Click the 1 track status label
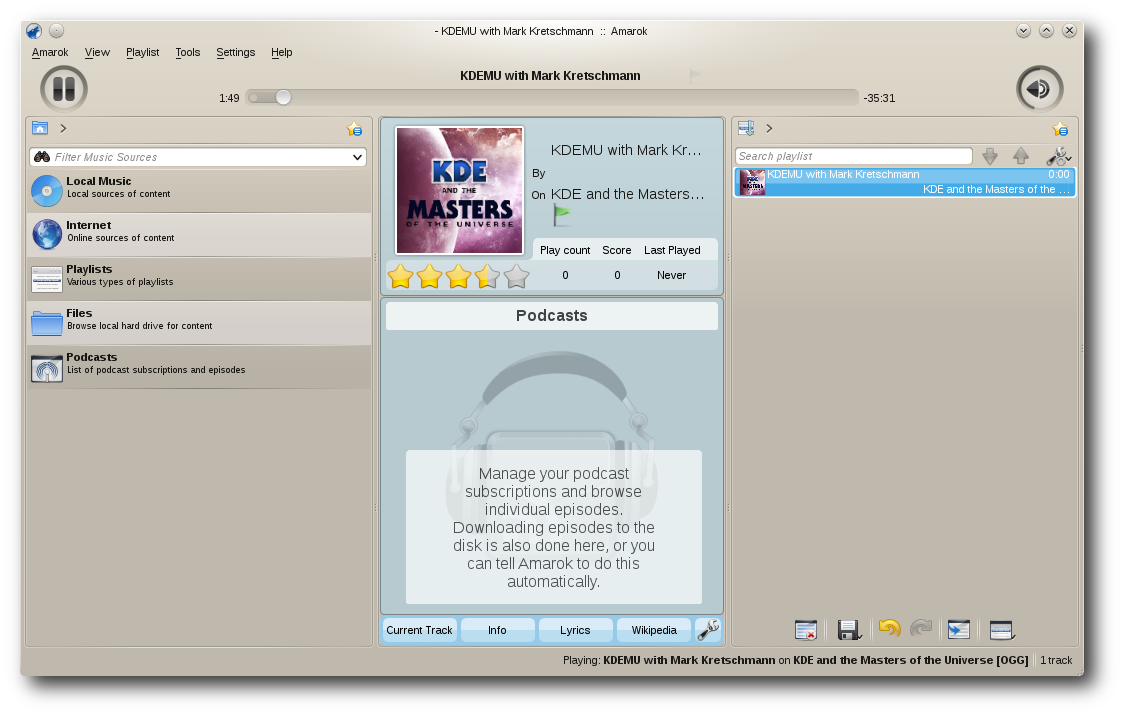 pos(1056,660)
